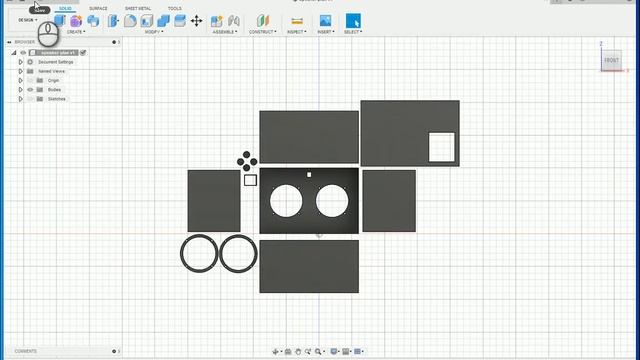Open the Insert dropdown menu

pyautogui.click(x=326, y=32)
